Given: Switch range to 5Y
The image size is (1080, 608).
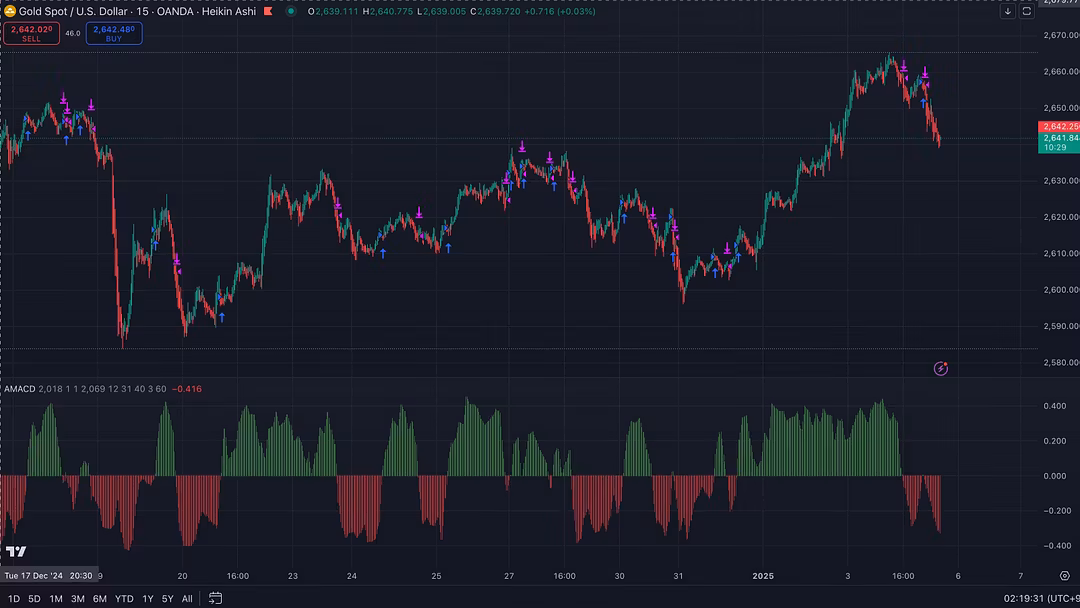Looking at the screenshot, I should pyautogui.click(x=167, y=598).
